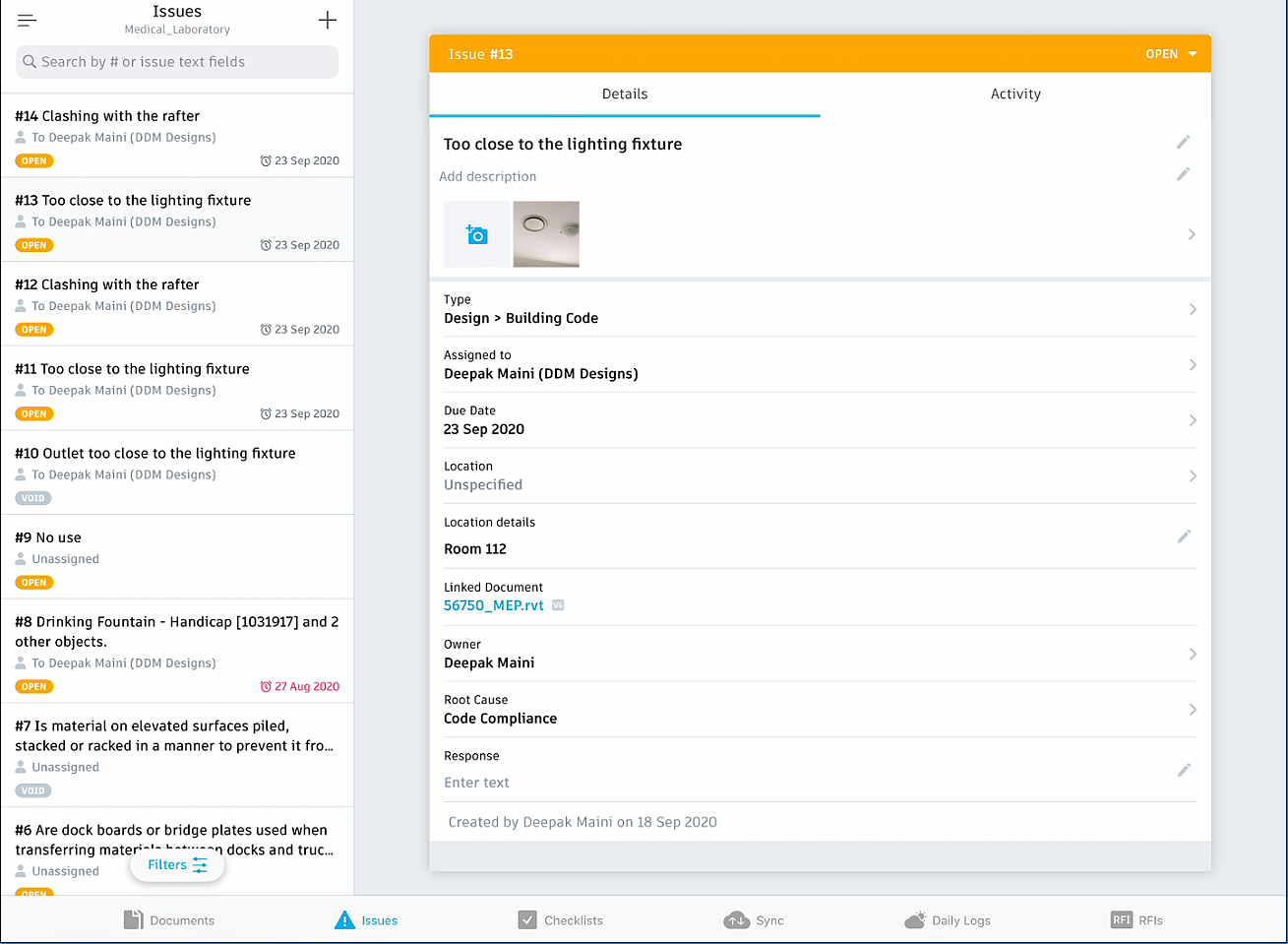
Task: Click Room 112 location details value
Action: (x=475, y=549)
